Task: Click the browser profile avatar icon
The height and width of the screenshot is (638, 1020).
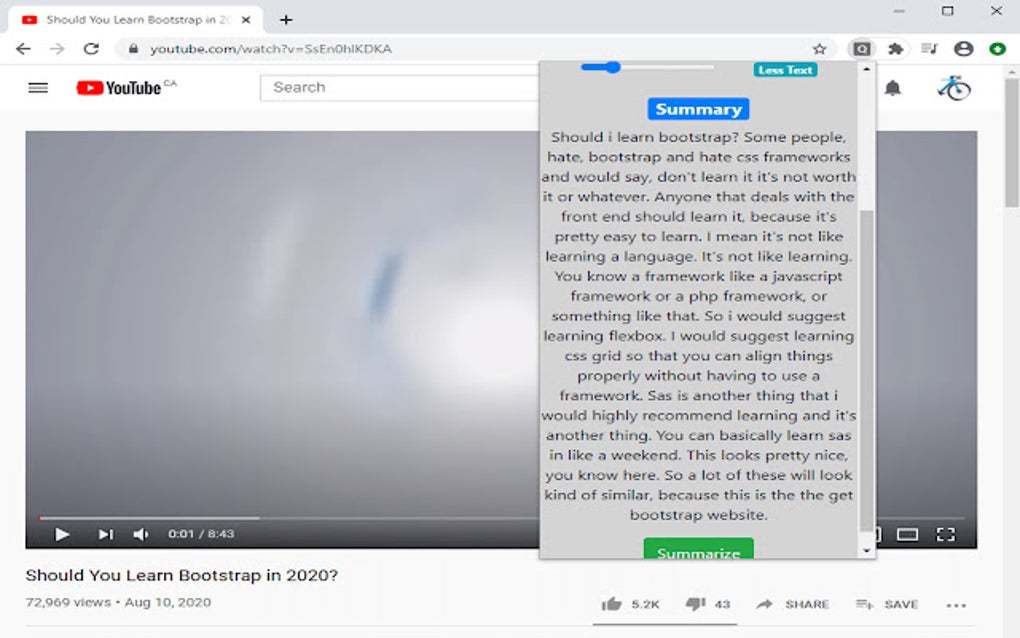Action: click(x=963, y=47)
